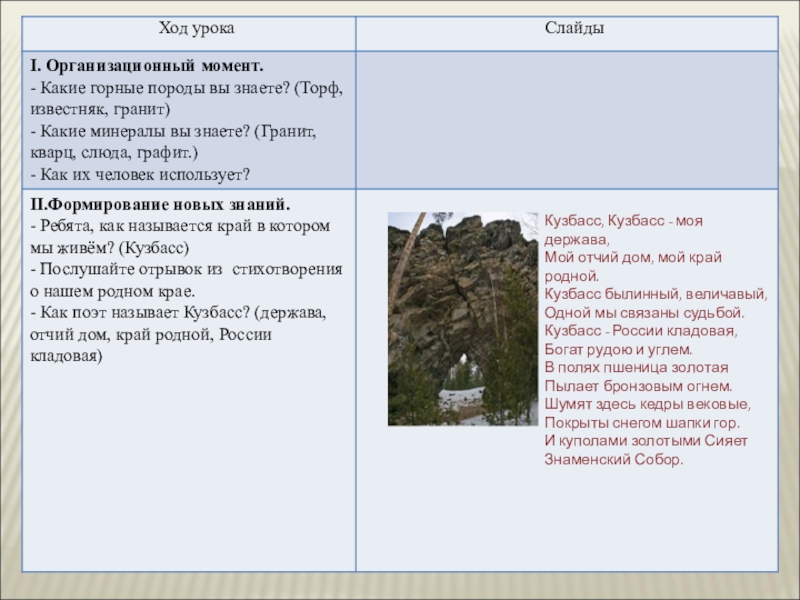Click the line 'отчий дом, край родной, России'

(x=151, y=335)
